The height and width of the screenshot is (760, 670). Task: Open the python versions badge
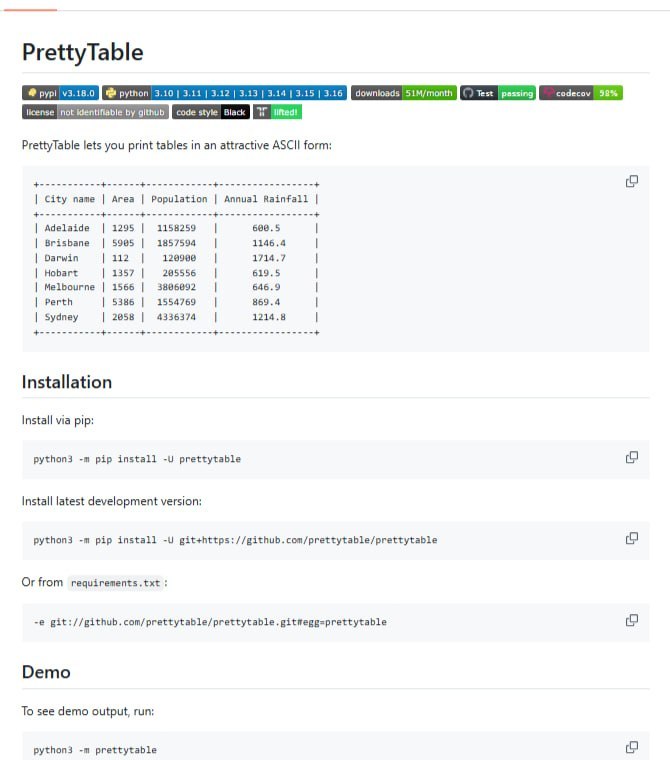point(224,93)
